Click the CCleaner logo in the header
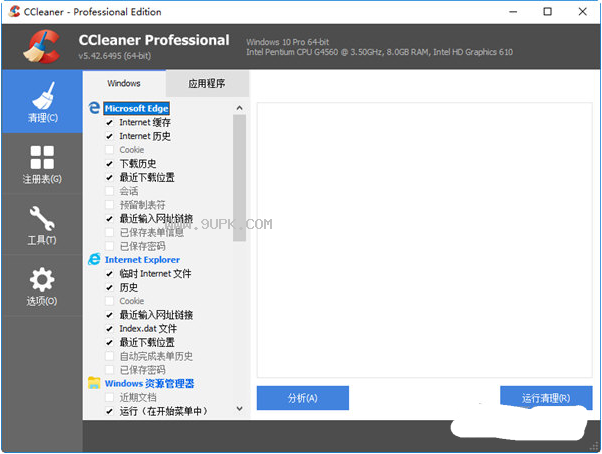 pyautogui.click(x=41, y=46)
